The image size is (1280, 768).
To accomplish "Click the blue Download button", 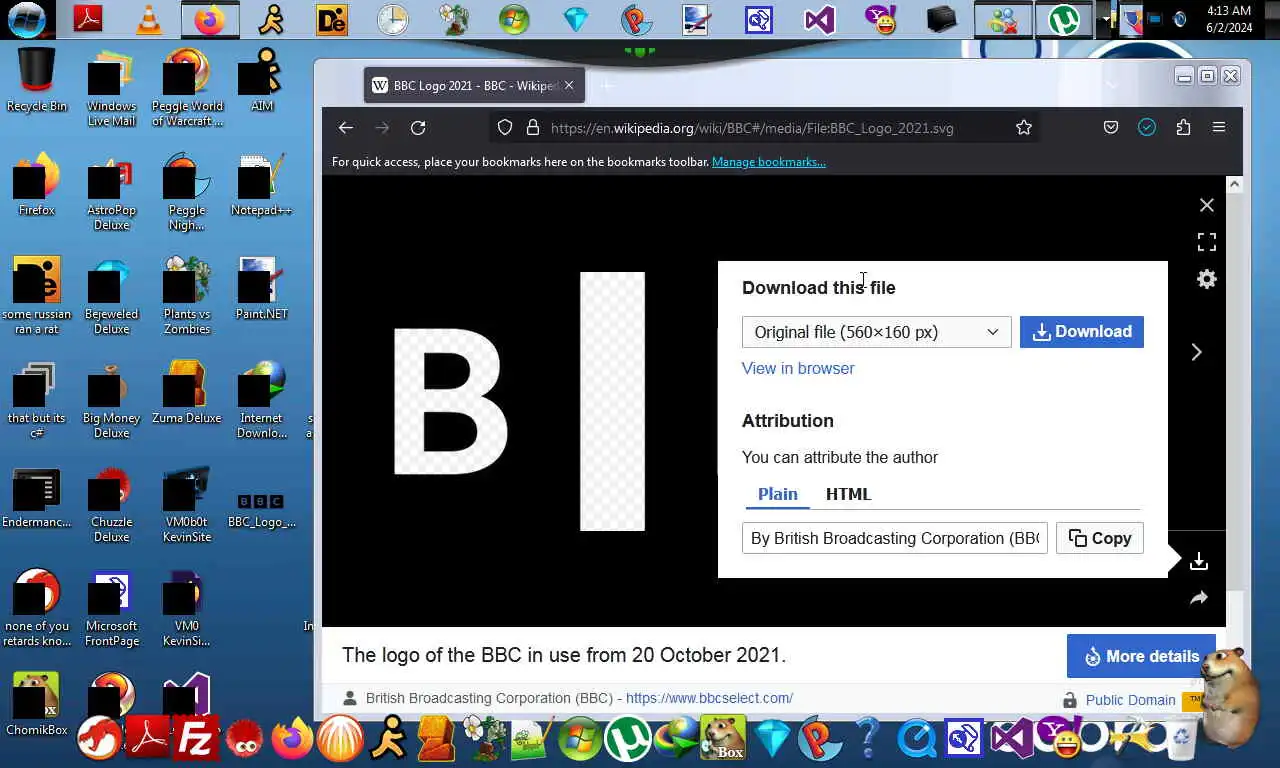I will [1081, 332].
